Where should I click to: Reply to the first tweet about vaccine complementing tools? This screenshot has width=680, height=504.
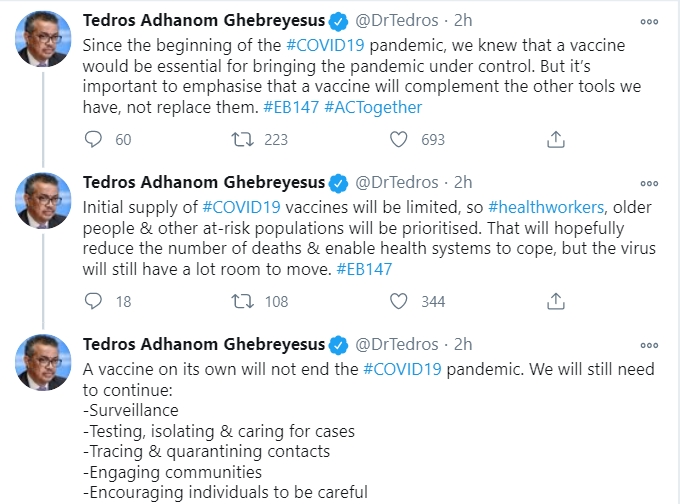click(94, 140)
